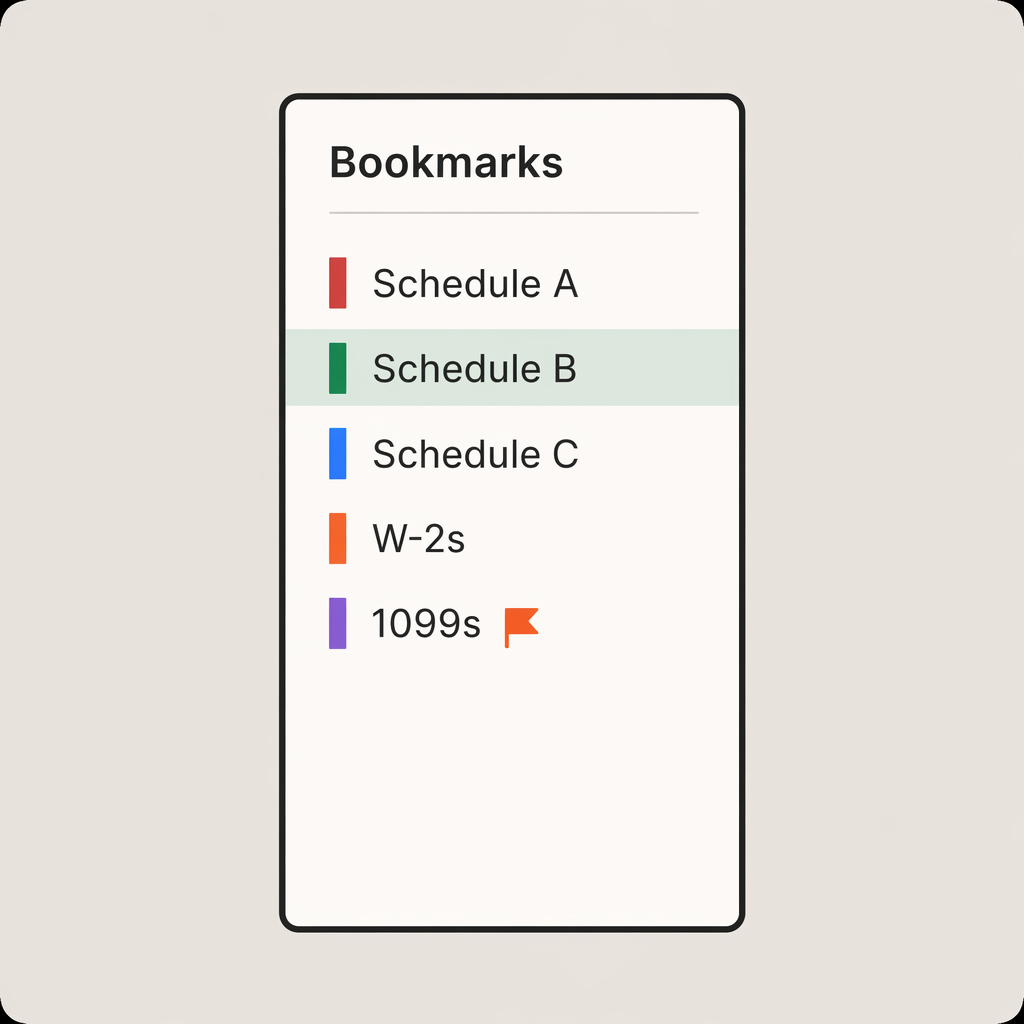The height and width of the screenshot is (1024, 1024).
Task: Expand the 1099s bookmark entry
Action: coord(427,623)
